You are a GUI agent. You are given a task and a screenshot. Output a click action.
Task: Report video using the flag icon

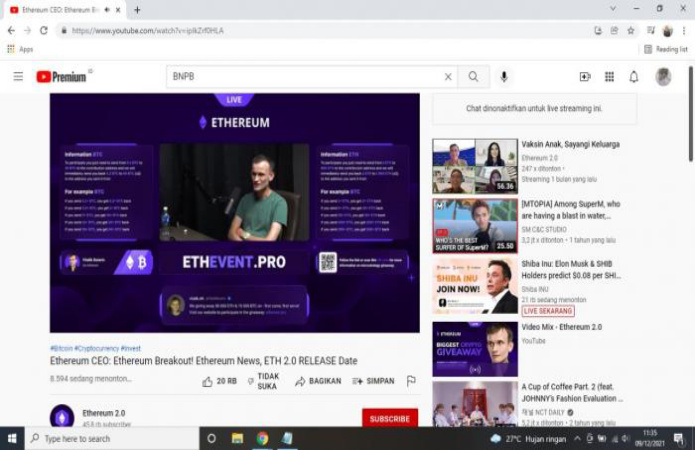(x=411, y=381)
